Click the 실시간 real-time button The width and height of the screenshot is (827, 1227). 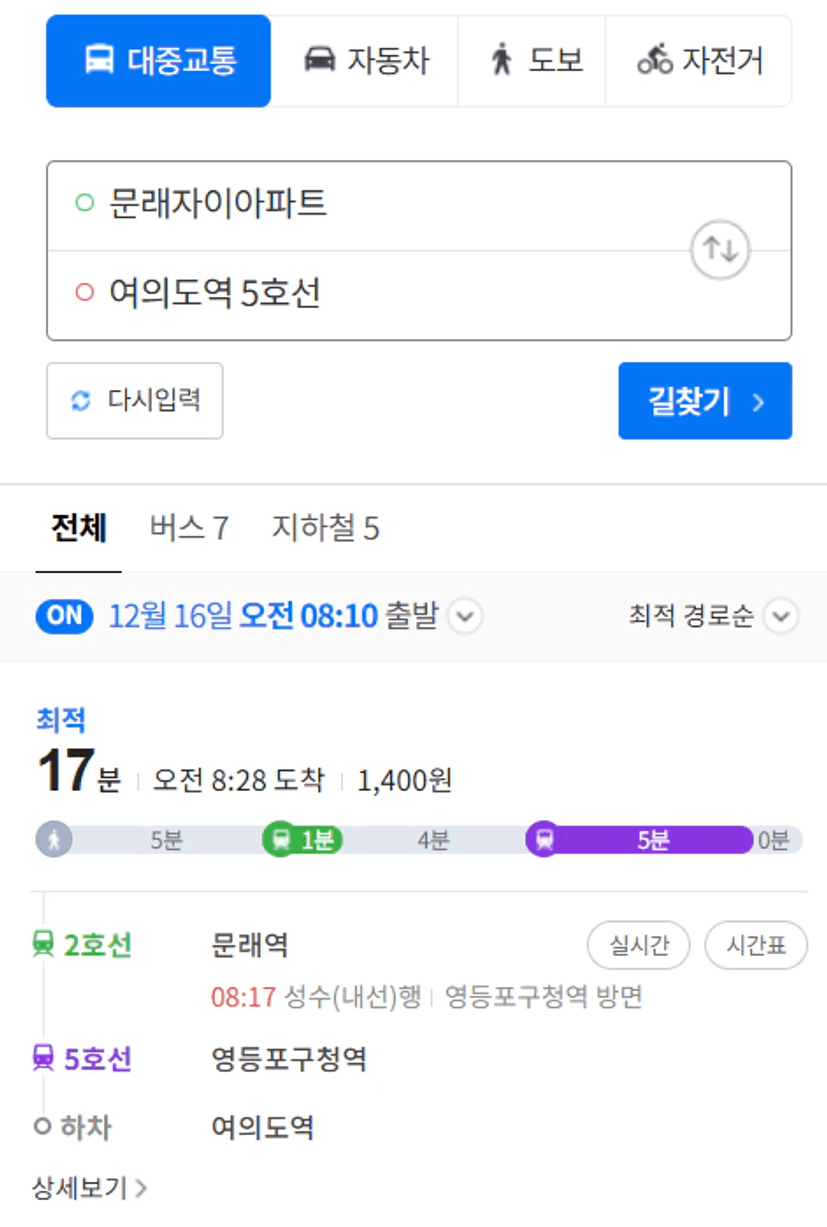pos(638,945)
